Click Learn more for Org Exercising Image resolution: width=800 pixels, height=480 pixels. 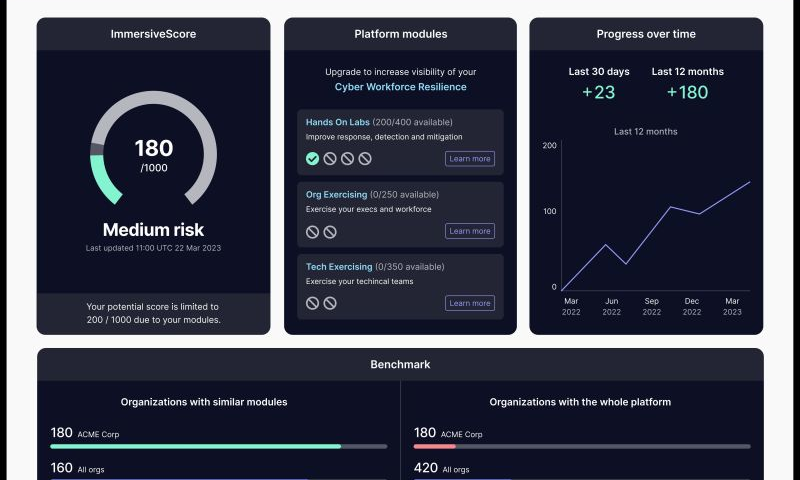[469, 231]
